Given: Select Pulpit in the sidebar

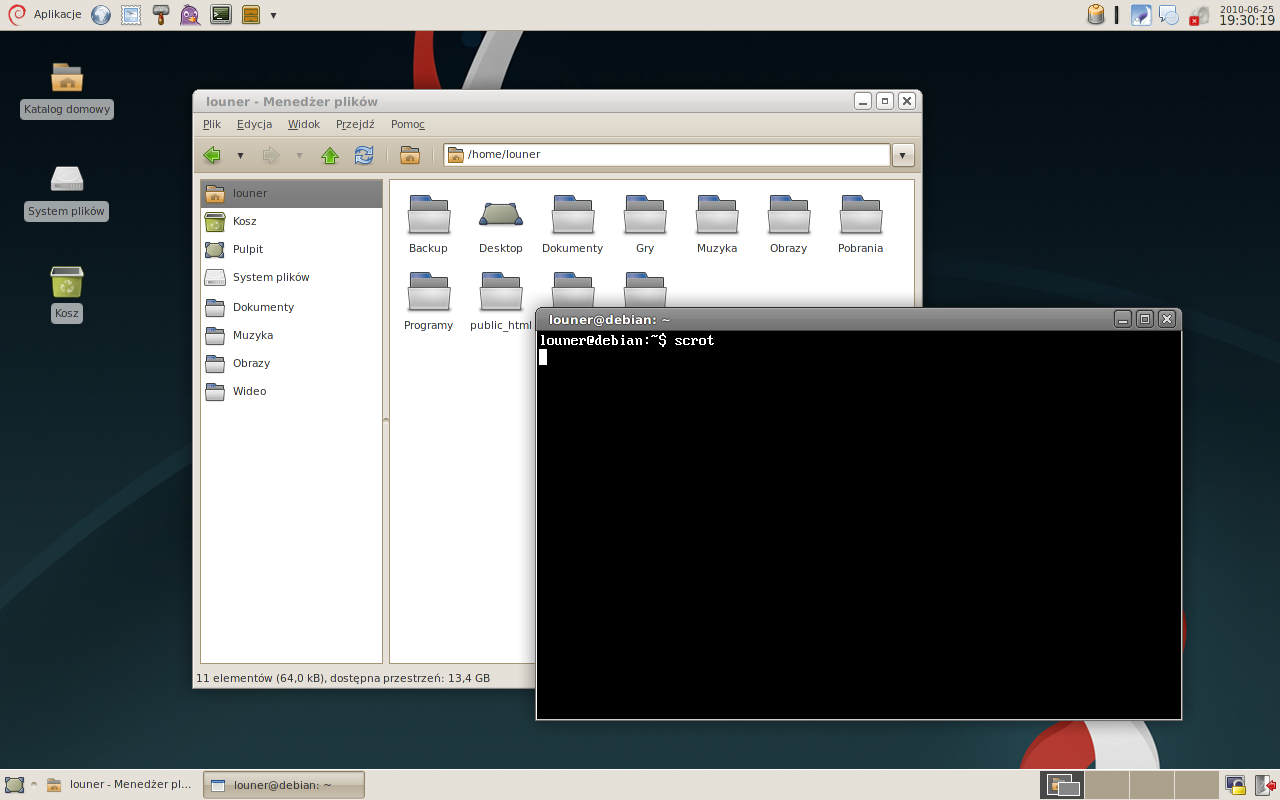Looking at the screenshot, I should [x=291, y=249].
